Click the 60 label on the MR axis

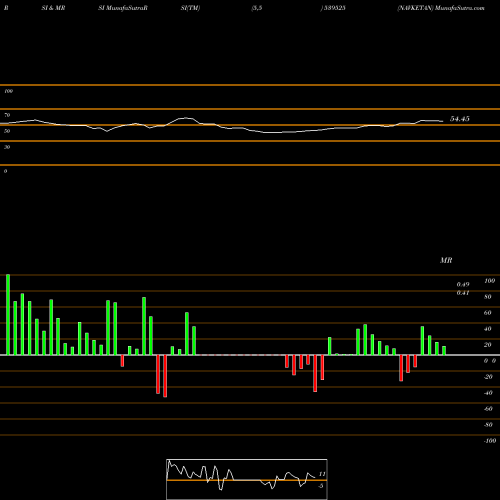tap(488, 313)
